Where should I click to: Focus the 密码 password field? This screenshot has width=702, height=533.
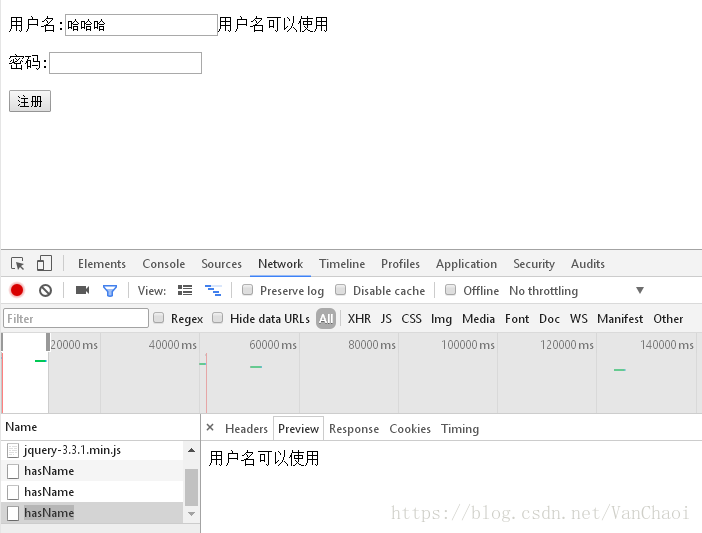pyautogui.click(x=125, y=63)
